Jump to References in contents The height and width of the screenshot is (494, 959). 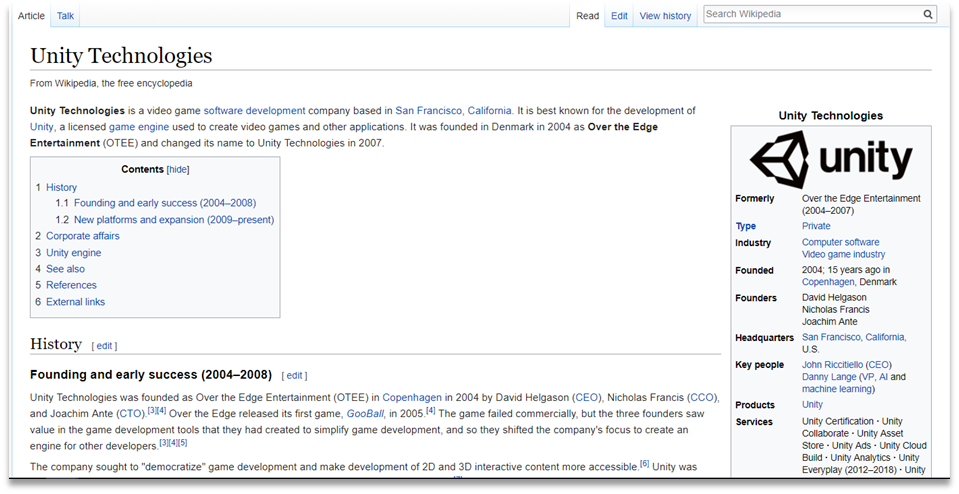click(71, 285)
